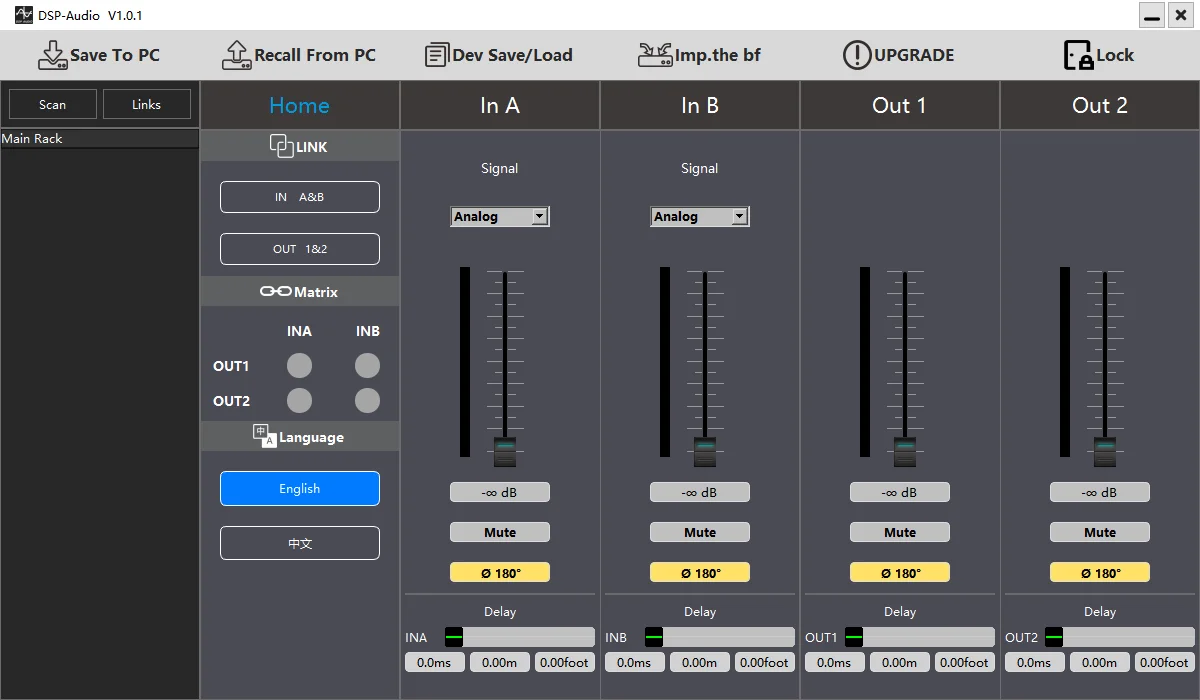Click the Recall From PC upload icon

pos(236,55)
